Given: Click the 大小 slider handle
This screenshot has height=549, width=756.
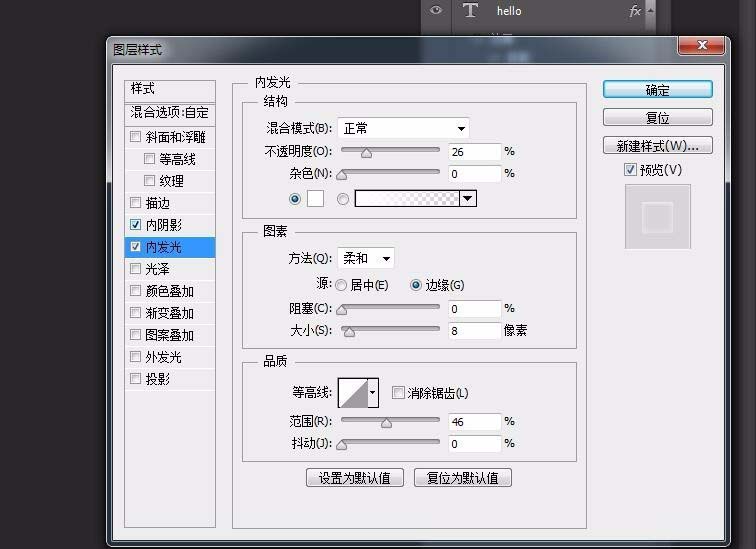Looking at the screenshot, I should pyautogui.click(x=350, y=332).
